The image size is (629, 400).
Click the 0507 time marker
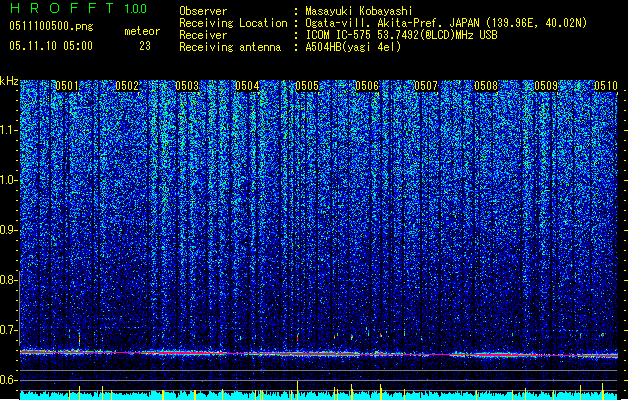[x=426, y=86]
